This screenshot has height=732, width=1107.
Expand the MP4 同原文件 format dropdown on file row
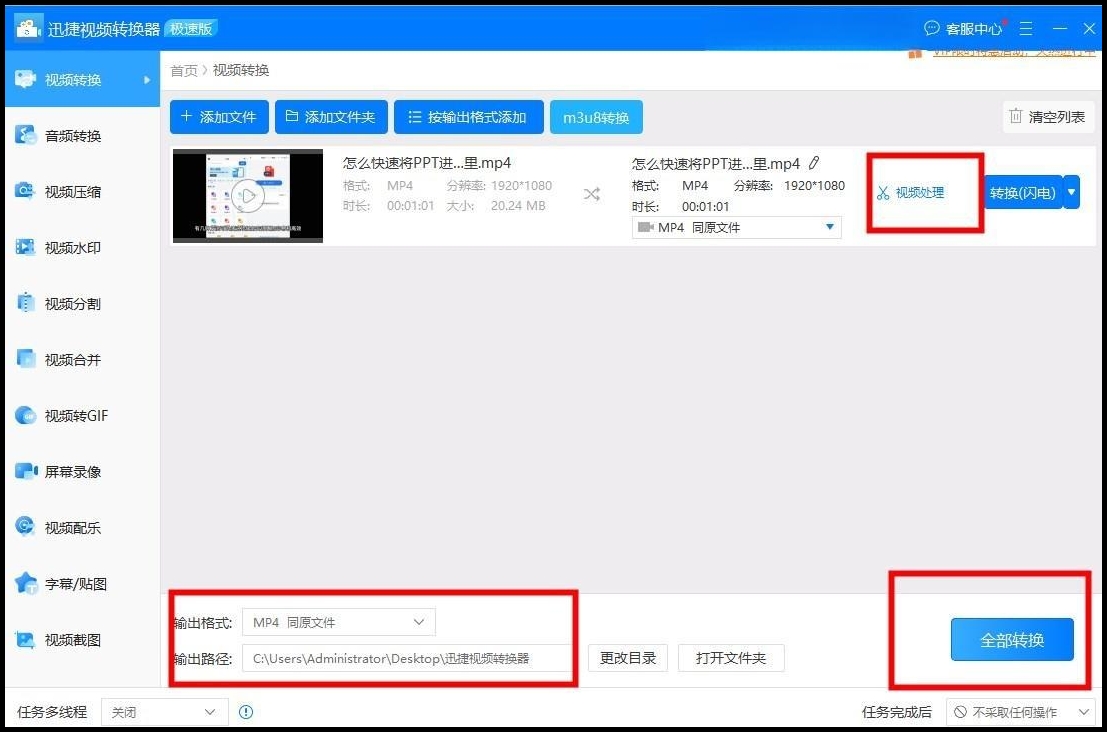coord(829,227)
